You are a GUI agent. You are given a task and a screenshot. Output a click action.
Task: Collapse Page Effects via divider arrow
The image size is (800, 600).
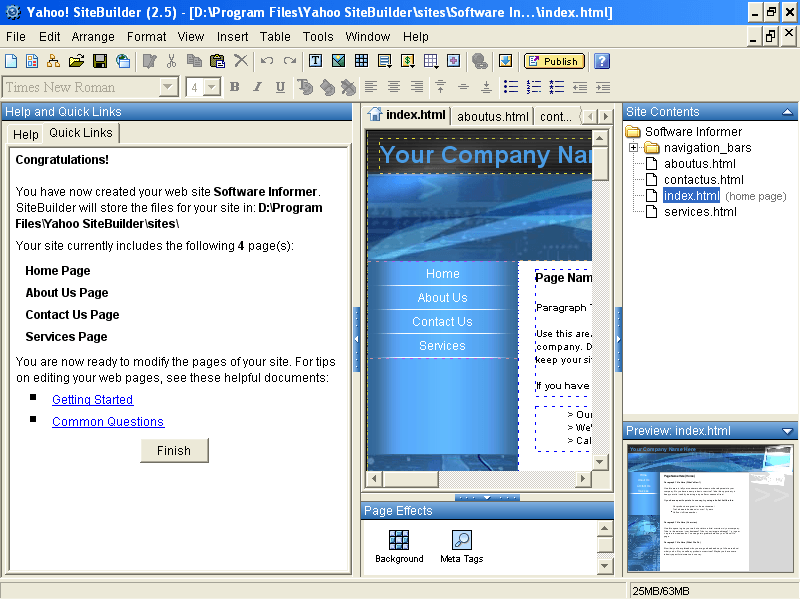(x=487, y=497)
